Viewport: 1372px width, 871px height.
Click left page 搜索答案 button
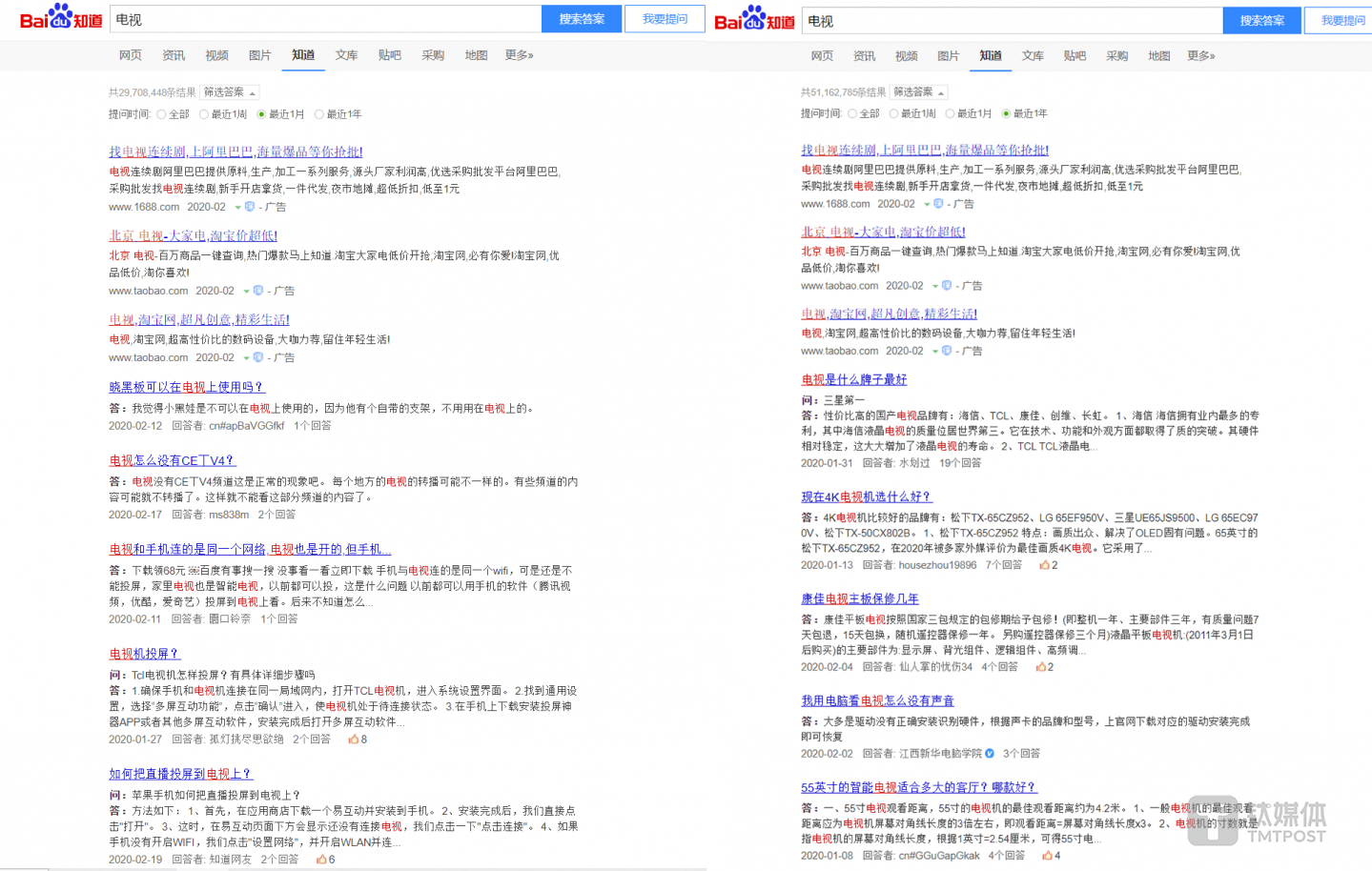(x=582, y=19)
